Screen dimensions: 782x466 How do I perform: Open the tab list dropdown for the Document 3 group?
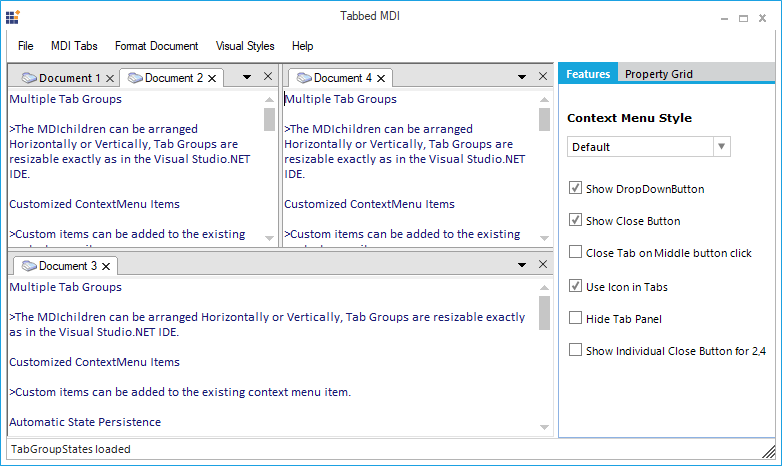tap(522, 265)
